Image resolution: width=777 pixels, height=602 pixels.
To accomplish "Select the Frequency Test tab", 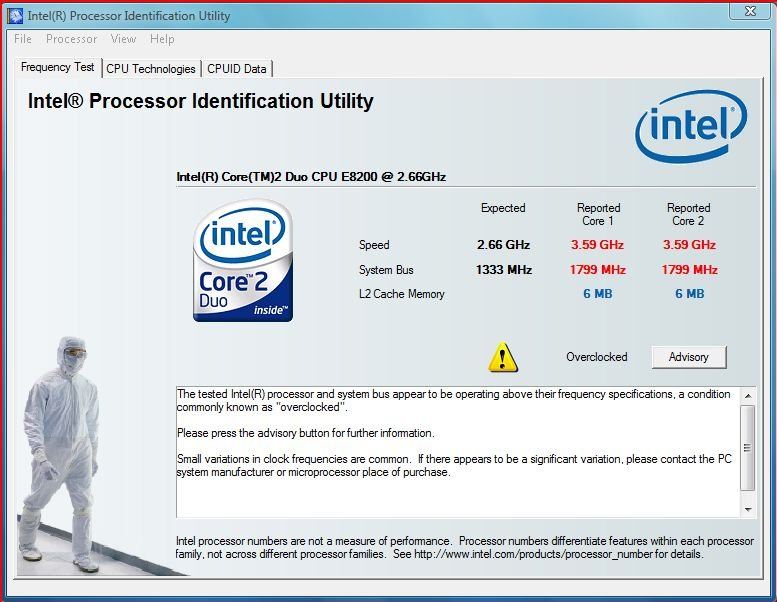I will [57, 67].
